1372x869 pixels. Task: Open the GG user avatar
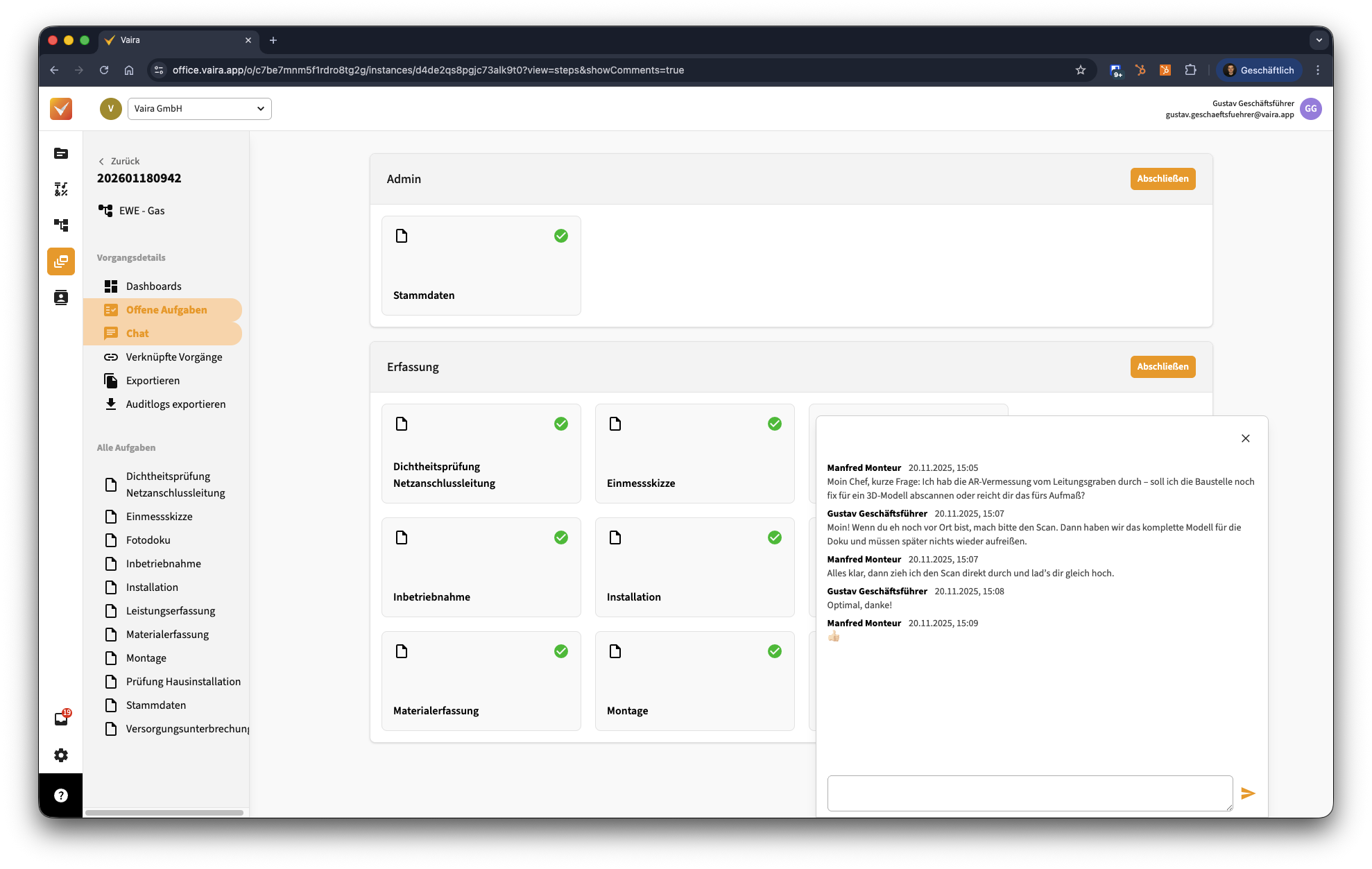tap(1310, 109)
